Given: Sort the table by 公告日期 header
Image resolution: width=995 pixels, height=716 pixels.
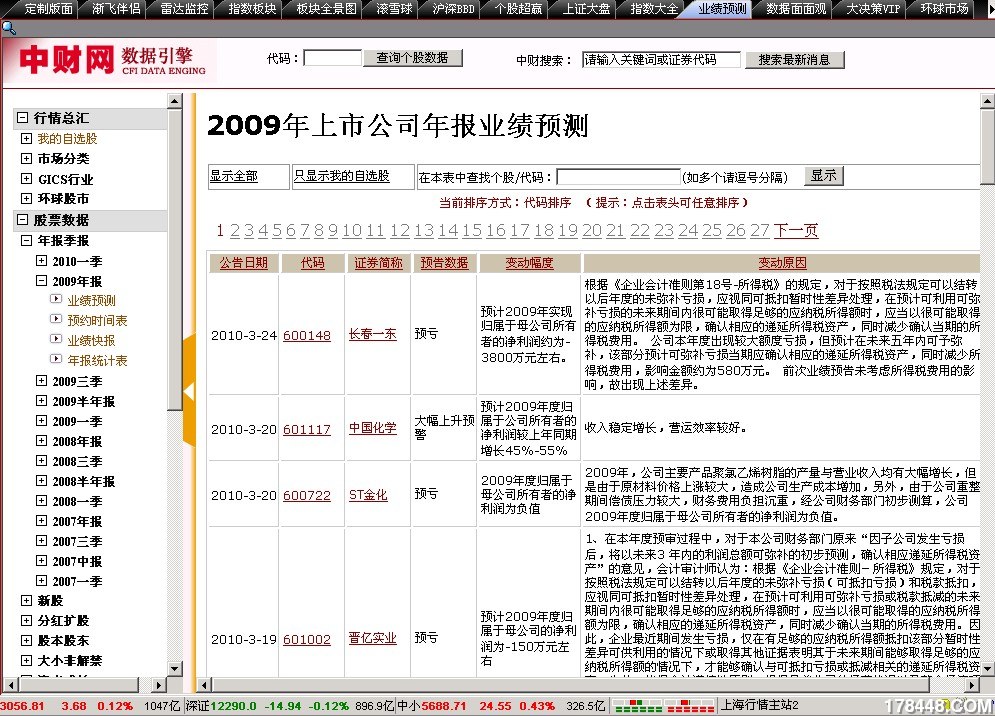Looking at the screenshot, I should coord(244,263).
